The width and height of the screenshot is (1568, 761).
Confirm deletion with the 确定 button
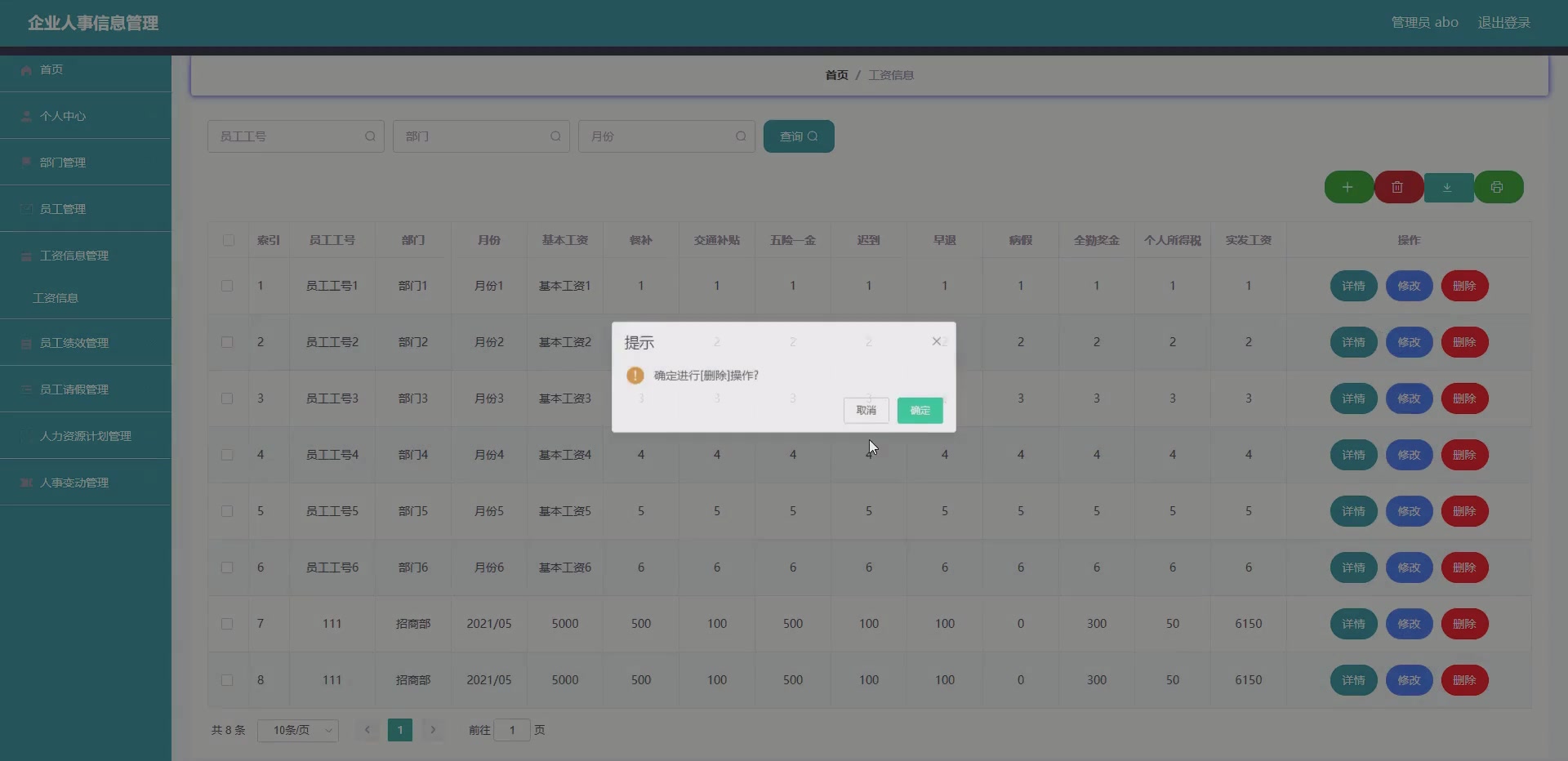click(x=919, y=411)
